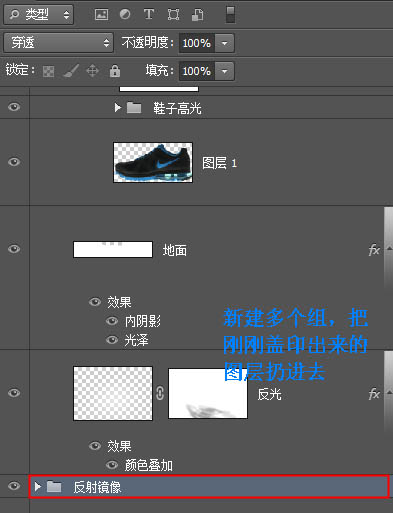393x513 pixels.
Task: Filter layers by adjustment layer type
Action: [x=125, y=14]
